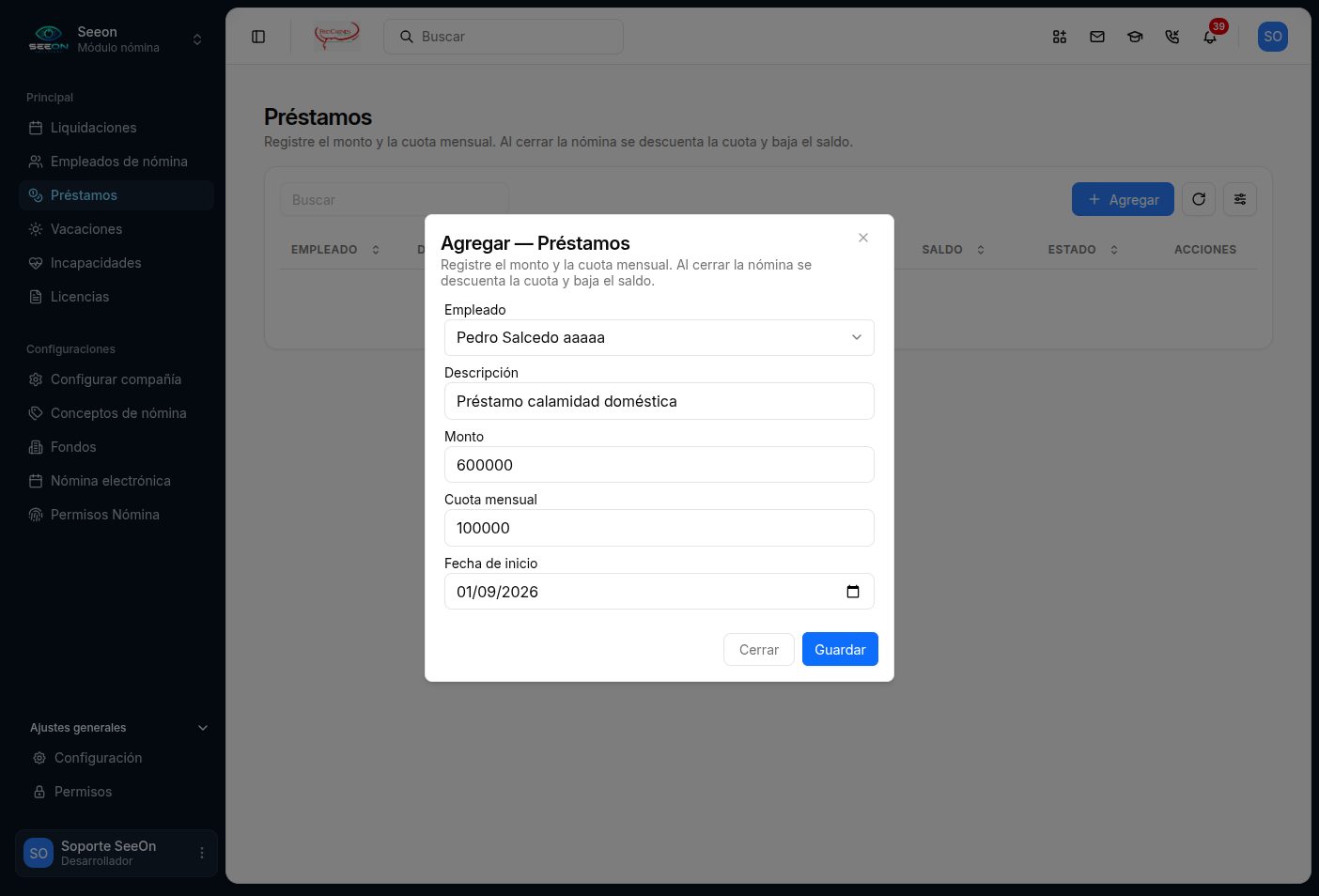Open Configuración under Ajustes generales
Image resolution: width=1319 pixels, height=896 pixels.
coord(120,758)
